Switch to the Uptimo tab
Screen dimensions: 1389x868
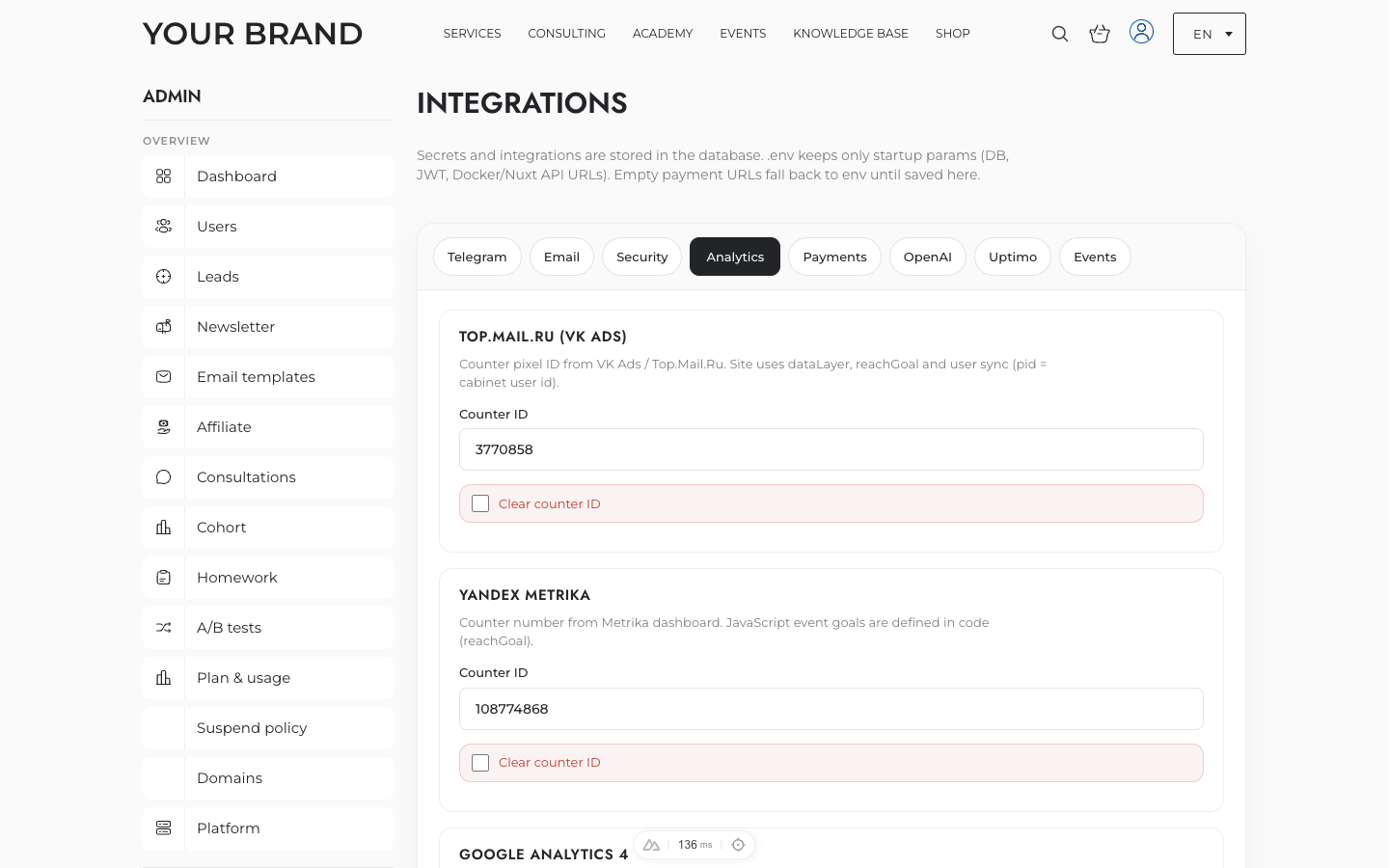[x=1013, y=257]
